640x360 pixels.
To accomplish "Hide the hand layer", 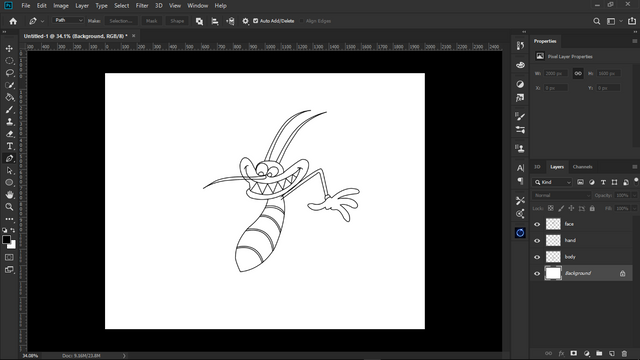I will tap(537, 240).
